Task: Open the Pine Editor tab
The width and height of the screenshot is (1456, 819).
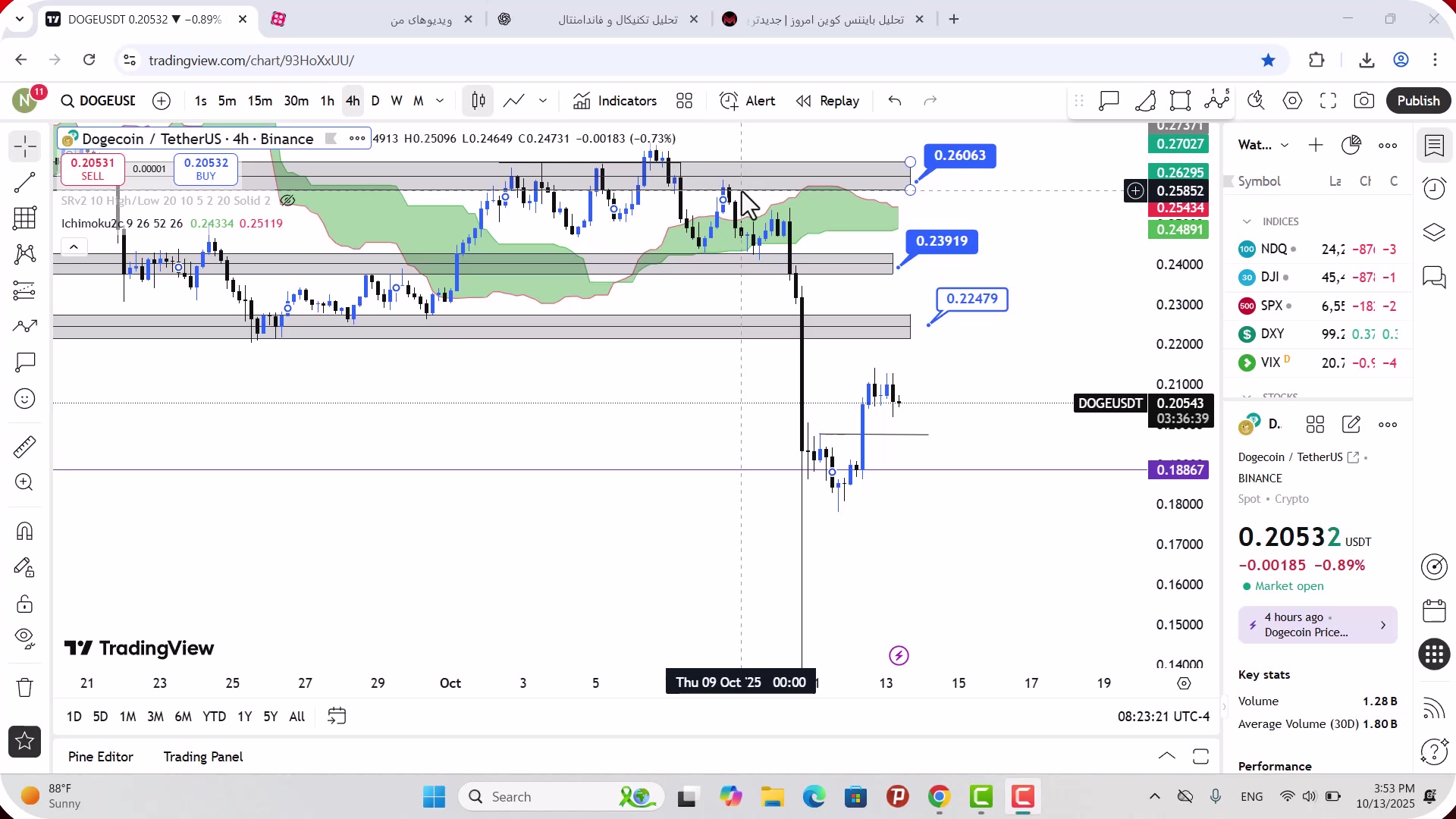Action: tap(101, 757)
